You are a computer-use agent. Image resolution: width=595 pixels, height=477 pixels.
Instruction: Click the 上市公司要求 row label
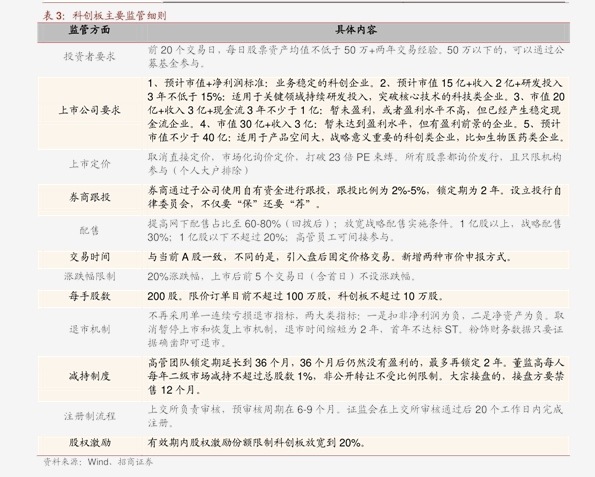(89, 110)
